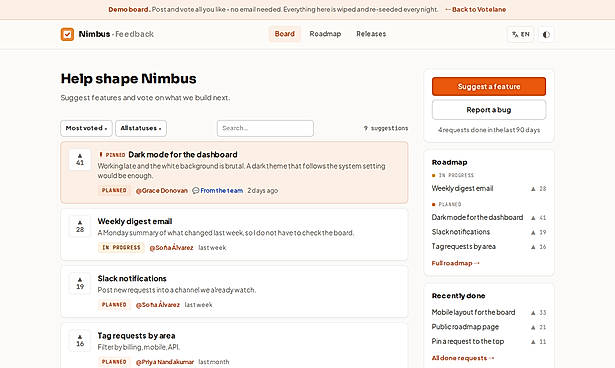Expand the Most voted sort dropdown

(x=86, y=128)
